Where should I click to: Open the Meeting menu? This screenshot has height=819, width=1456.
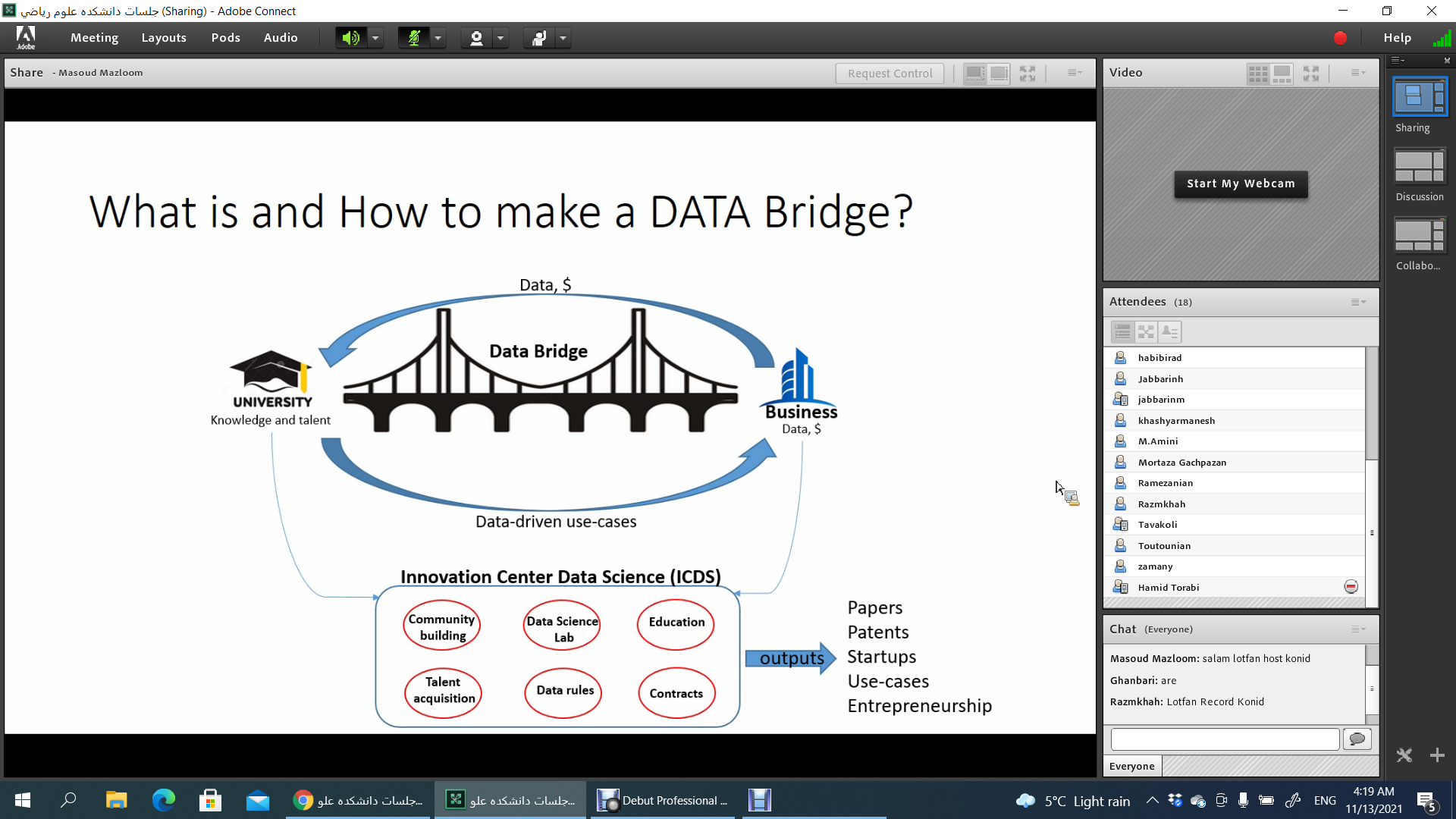tap(94, 38)
